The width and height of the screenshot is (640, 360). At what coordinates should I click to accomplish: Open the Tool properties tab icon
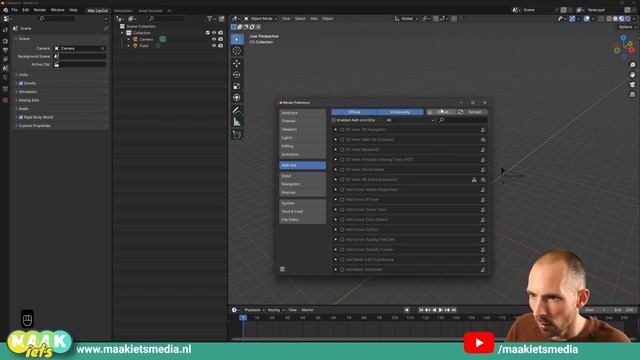tap(5, 30)
